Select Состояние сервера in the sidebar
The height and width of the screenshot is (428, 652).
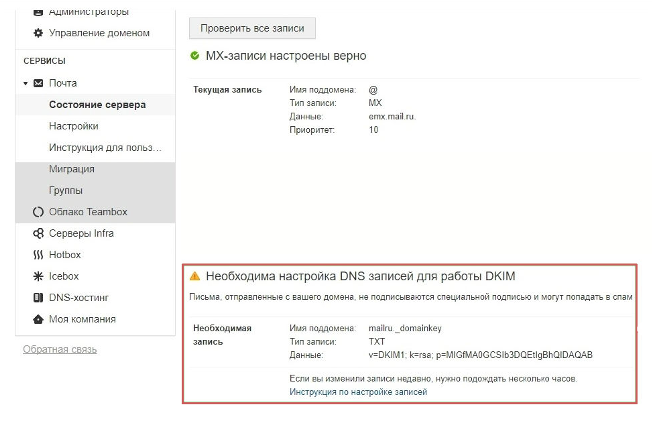(97, 104)
